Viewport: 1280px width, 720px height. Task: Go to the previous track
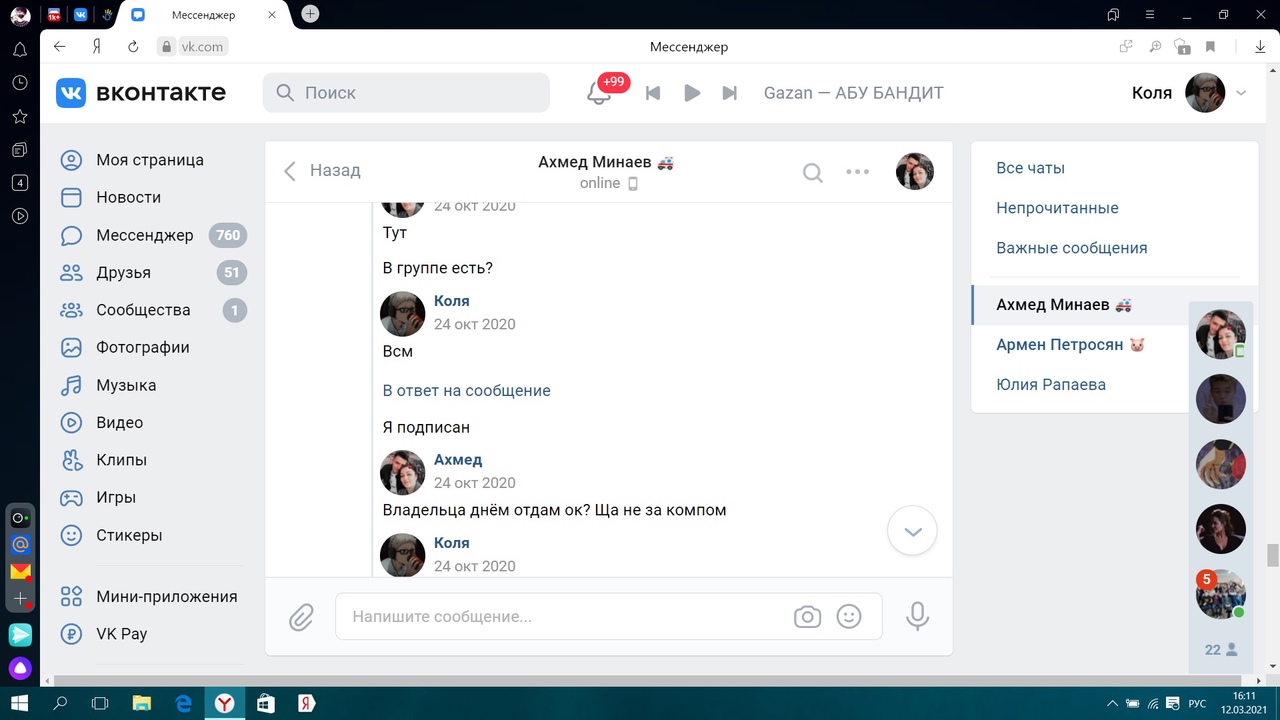pyautogui.click(x=653, y=93)
